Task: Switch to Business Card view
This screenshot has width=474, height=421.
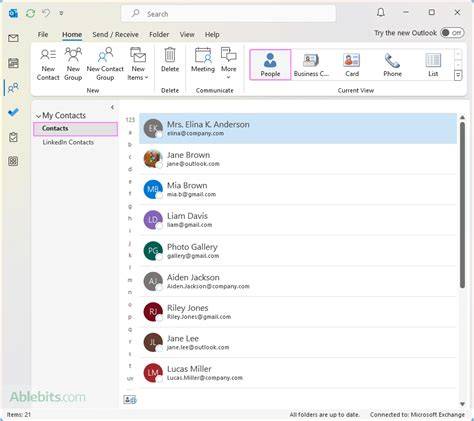Action: pyautogui.click(x=311, y=65)
